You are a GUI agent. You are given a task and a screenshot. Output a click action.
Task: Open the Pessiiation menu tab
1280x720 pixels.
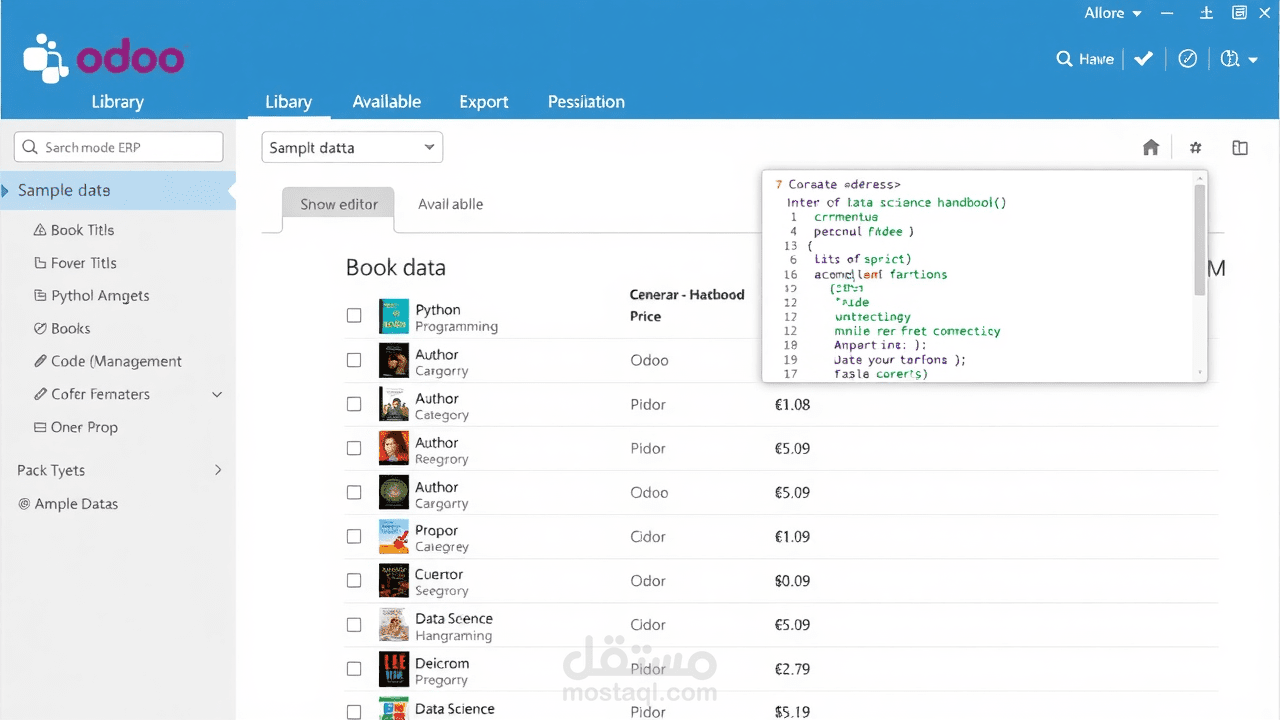[x=586, y=102]
